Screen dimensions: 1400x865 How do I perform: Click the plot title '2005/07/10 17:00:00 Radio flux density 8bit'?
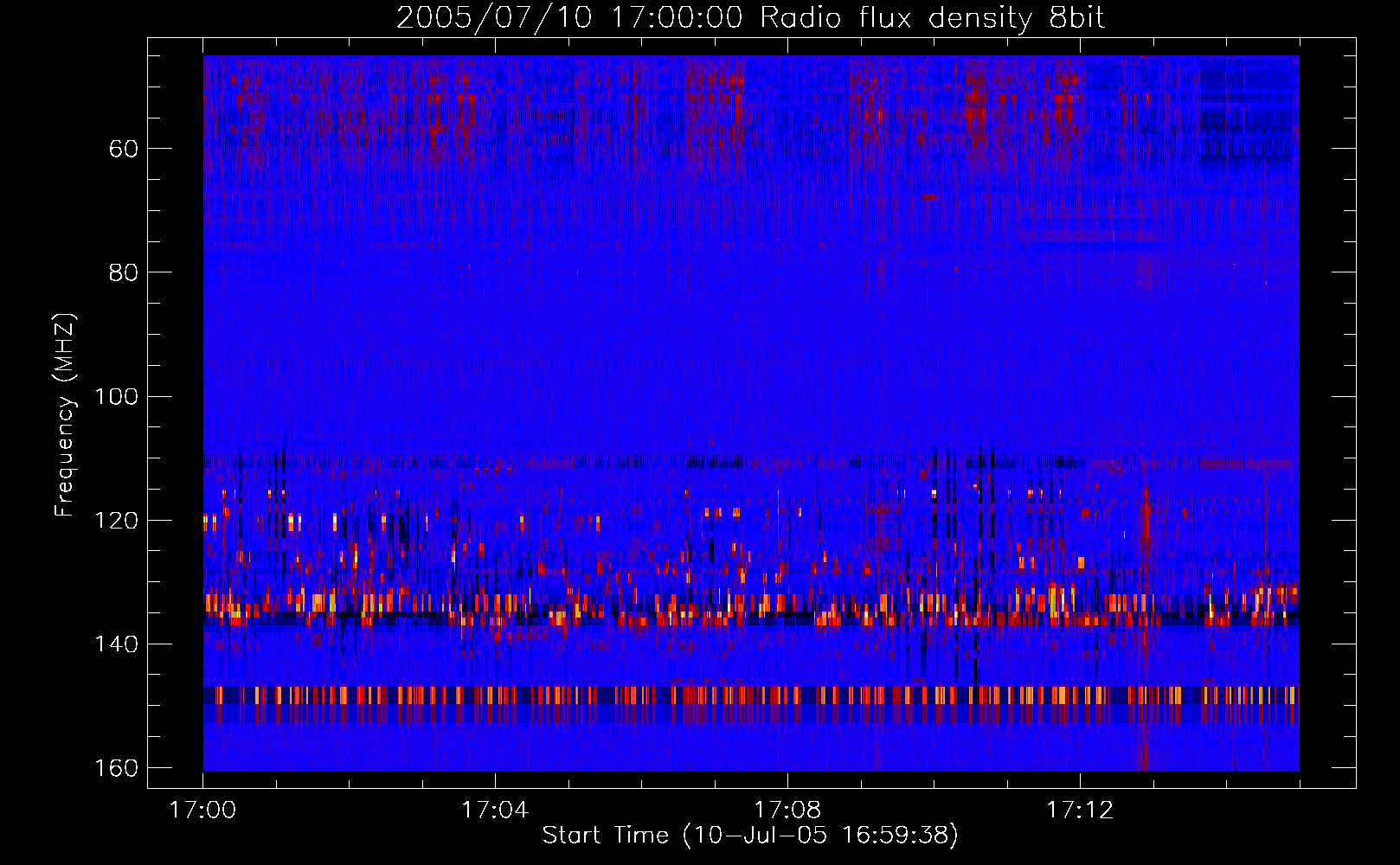(x=750, y=18)
